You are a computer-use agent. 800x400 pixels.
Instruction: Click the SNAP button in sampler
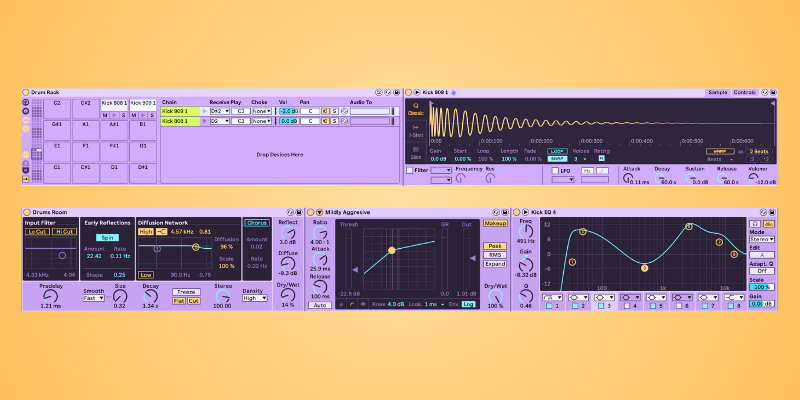pyautogui.click(x=557, y=159)
